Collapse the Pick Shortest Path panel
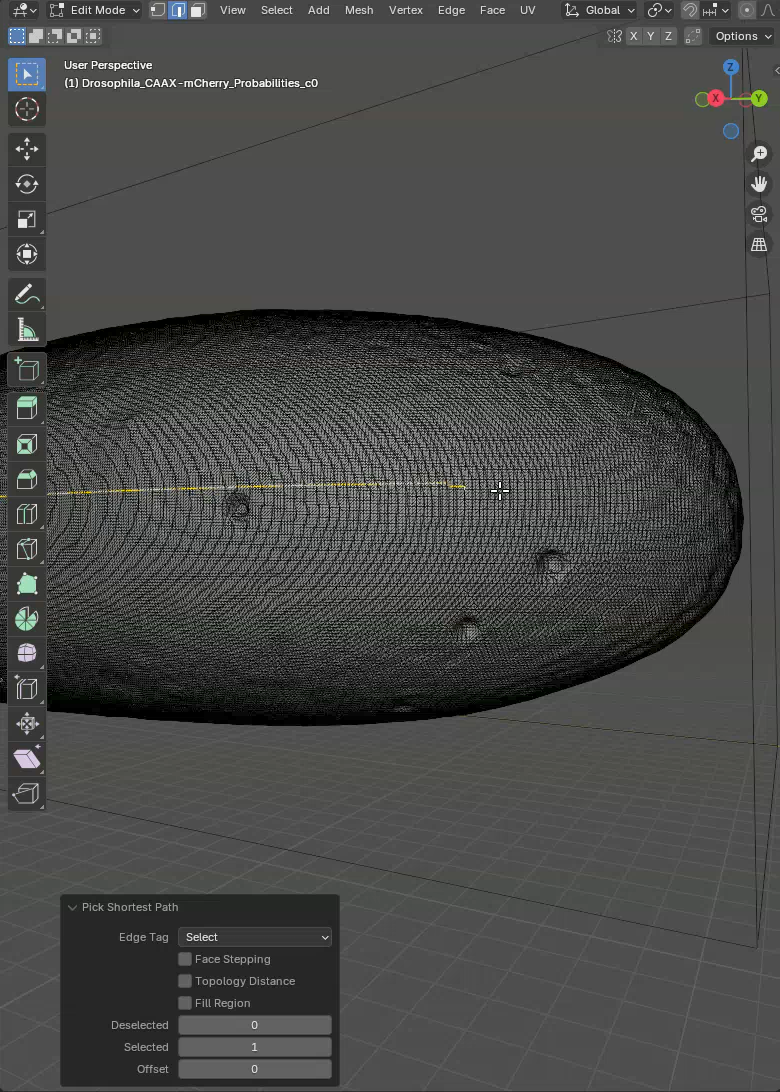The height and width of the screenshot is (1092, 780). [73, 907]
